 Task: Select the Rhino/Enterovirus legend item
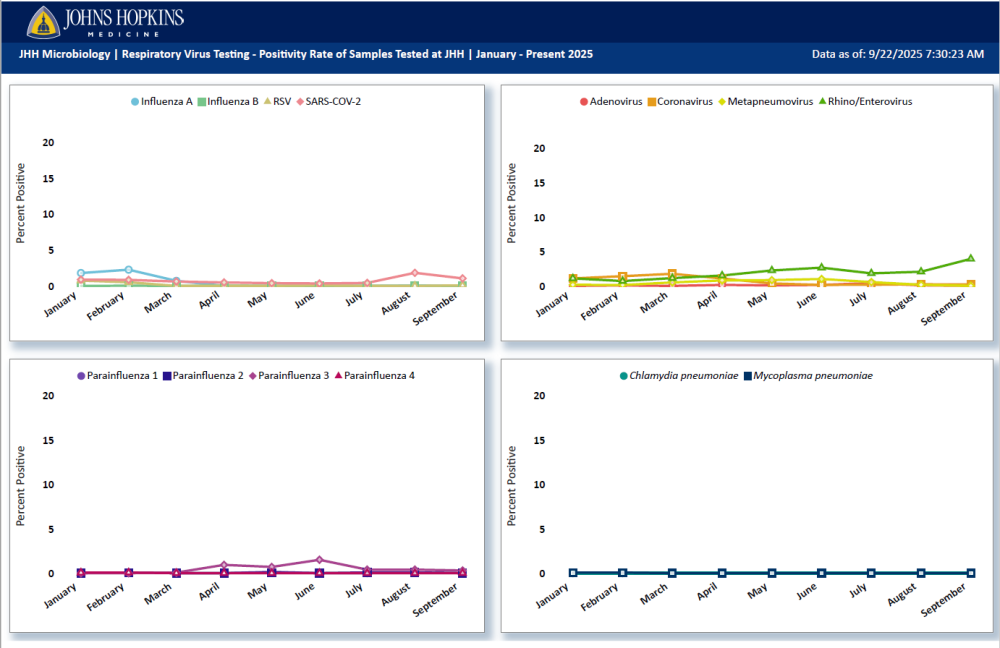pos(865,101)
